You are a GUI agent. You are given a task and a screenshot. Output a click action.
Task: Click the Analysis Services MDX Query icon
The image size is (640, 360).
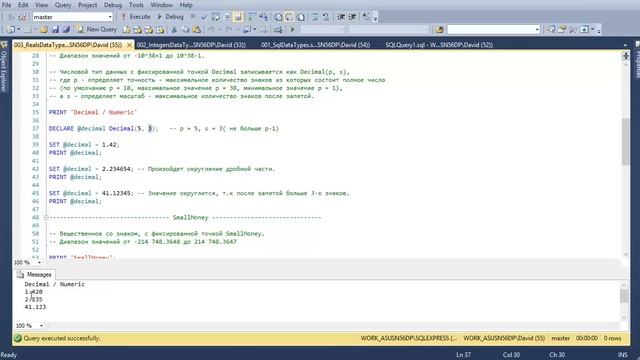[x=138, y=29]
